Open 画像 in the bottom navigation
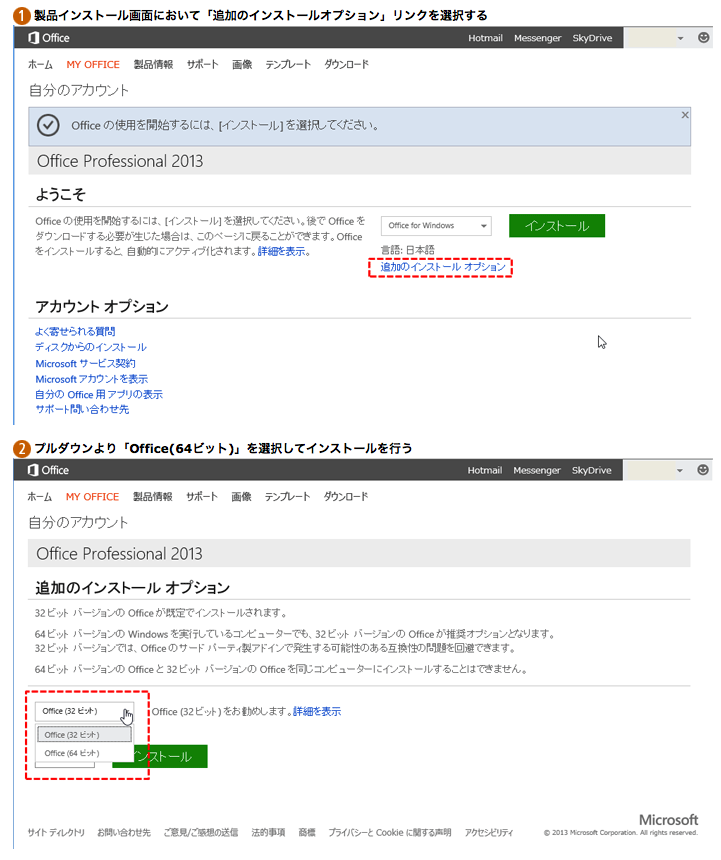 point(241,497)
